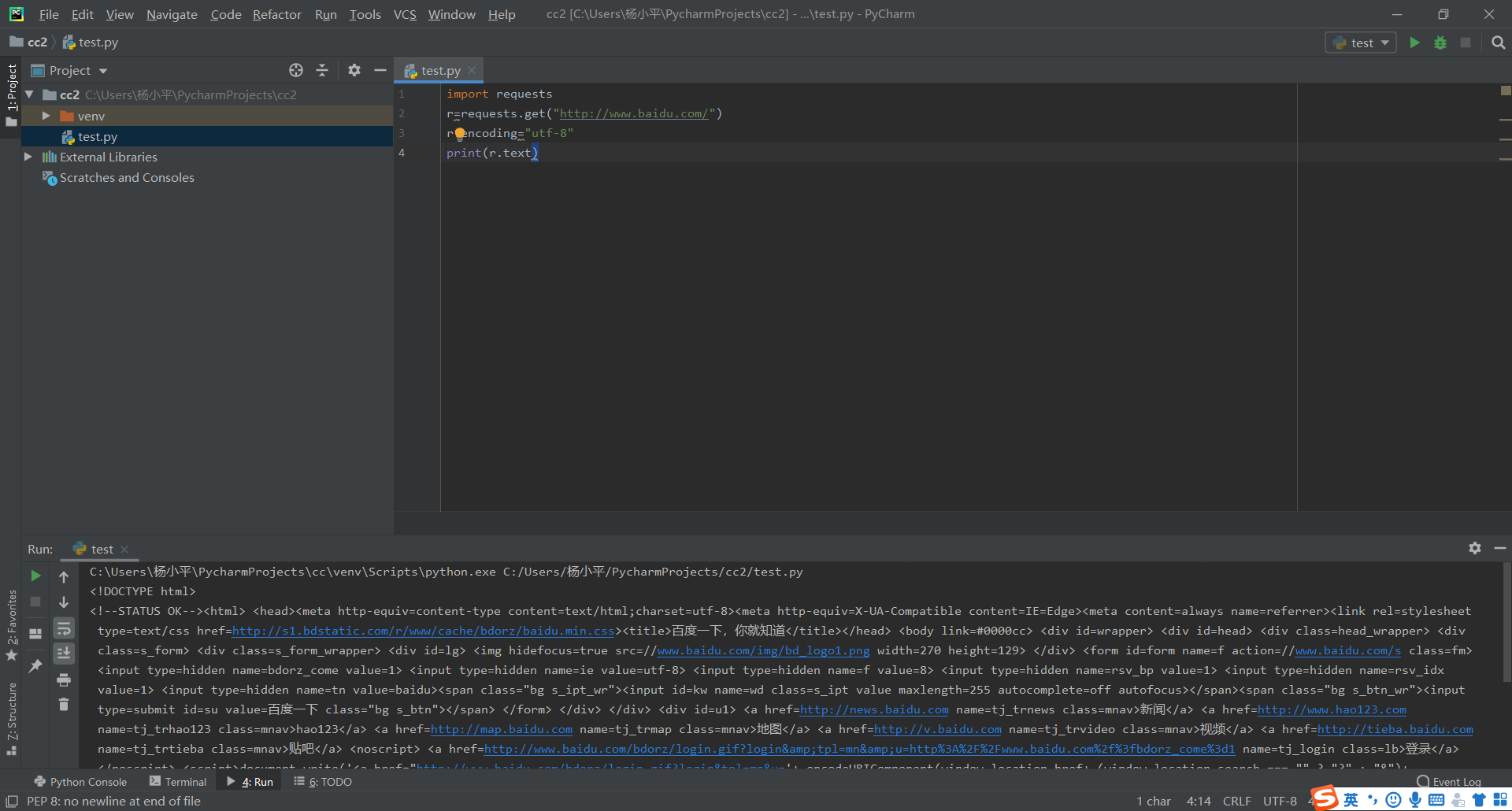
Task: Open Search Everywhere magnifier icon
Action: 1498,43
